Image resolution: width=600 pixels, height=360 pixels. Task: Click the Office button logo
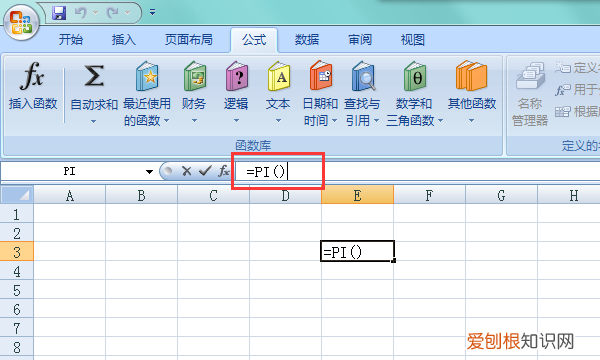click(x=21, y=22)
